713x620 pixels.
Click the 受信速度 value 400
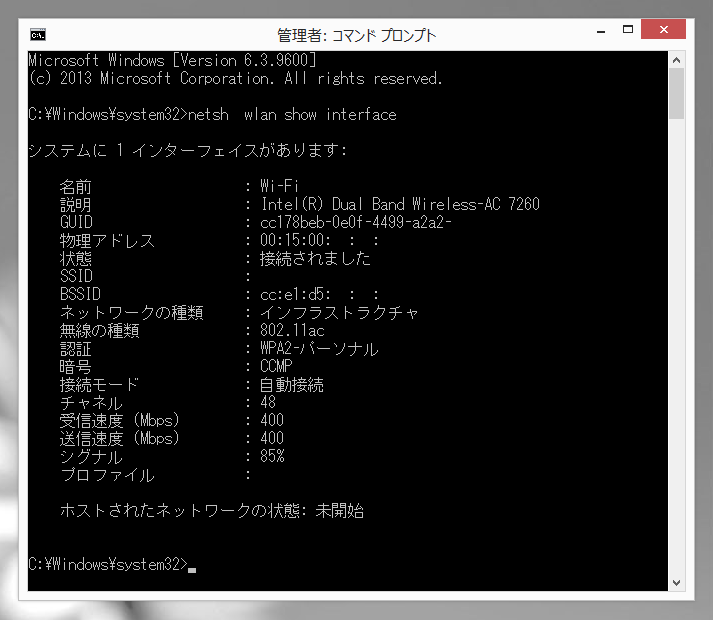(272, 420)
